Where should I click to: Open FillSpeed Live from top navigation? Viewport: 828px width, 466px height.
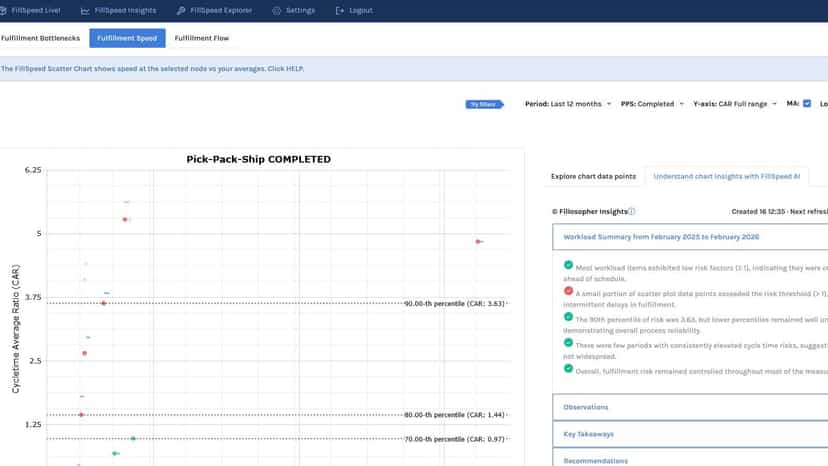coord(30,11)
